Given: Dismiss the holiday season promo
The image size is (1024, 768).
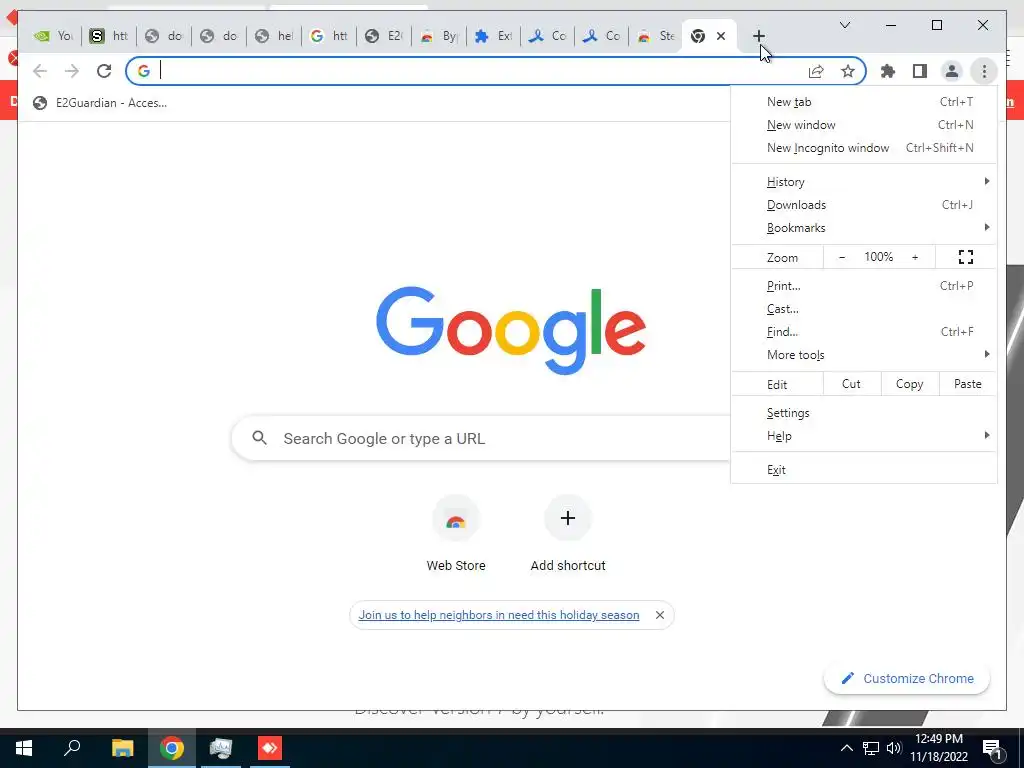Looking at the screenshot, I should (x=660, y=615).
